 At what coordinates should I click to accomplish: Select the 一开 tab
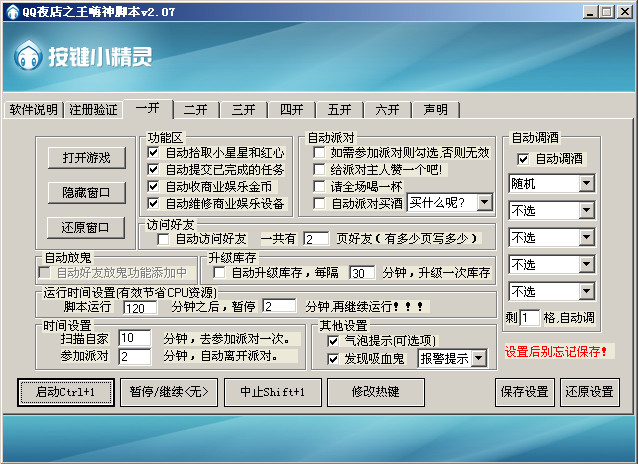tap(148, 109)
